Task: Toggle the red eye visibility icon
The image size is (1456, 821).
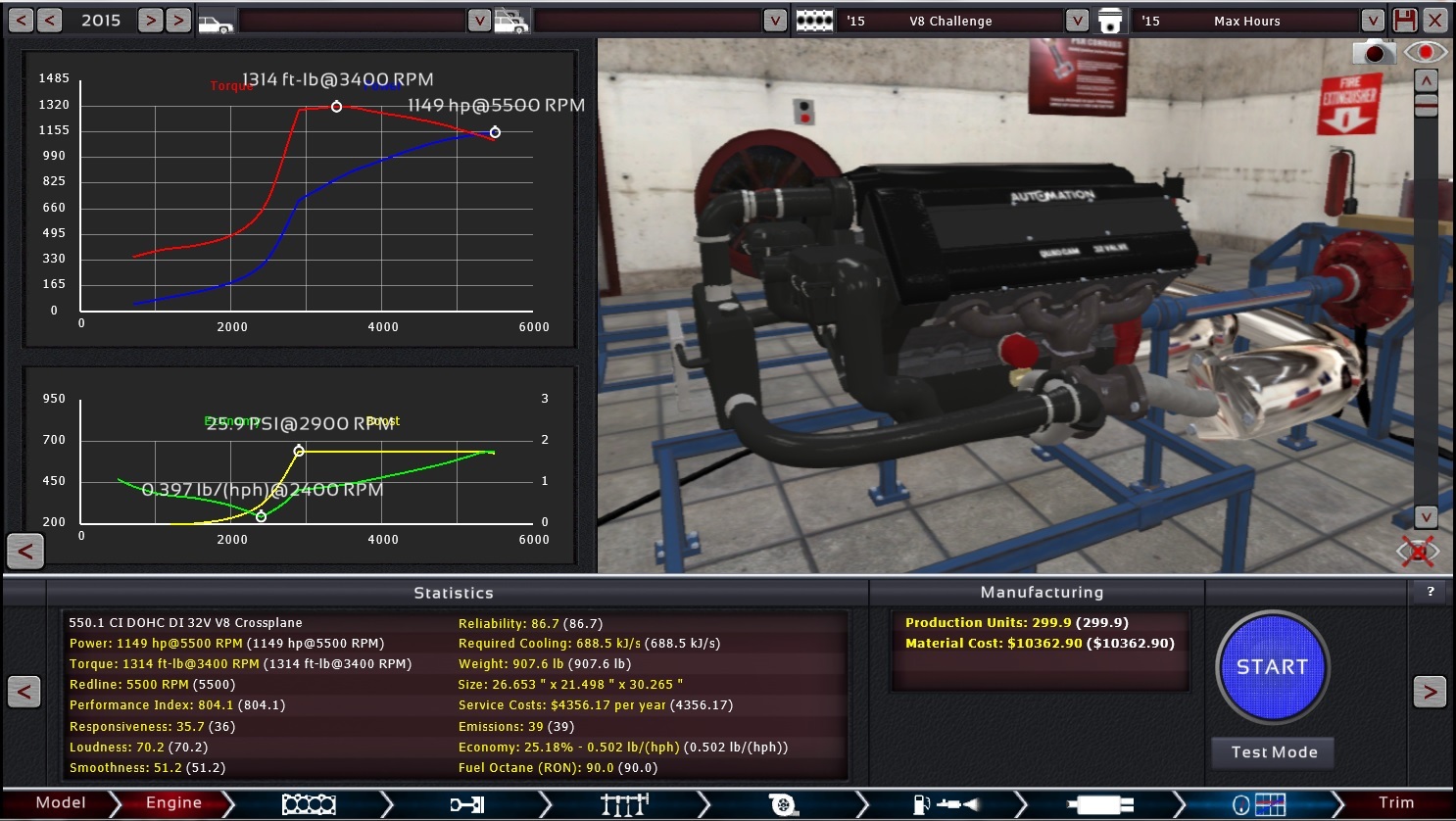Action: (x=1426, y=53)
